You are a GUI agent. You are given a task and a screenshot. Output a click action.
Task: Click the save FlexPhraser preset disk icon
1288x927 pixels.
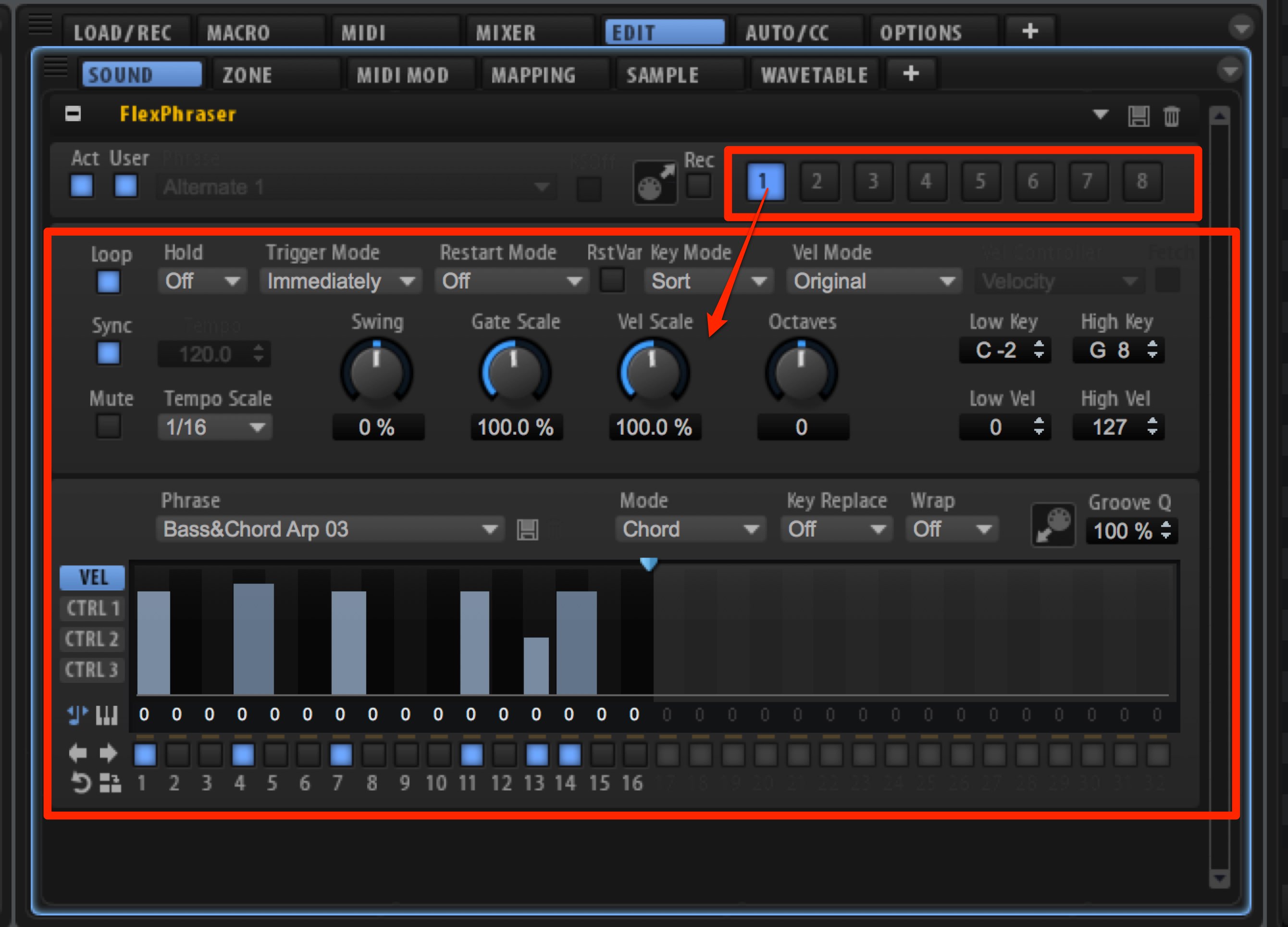click(x=1139, y=116)
